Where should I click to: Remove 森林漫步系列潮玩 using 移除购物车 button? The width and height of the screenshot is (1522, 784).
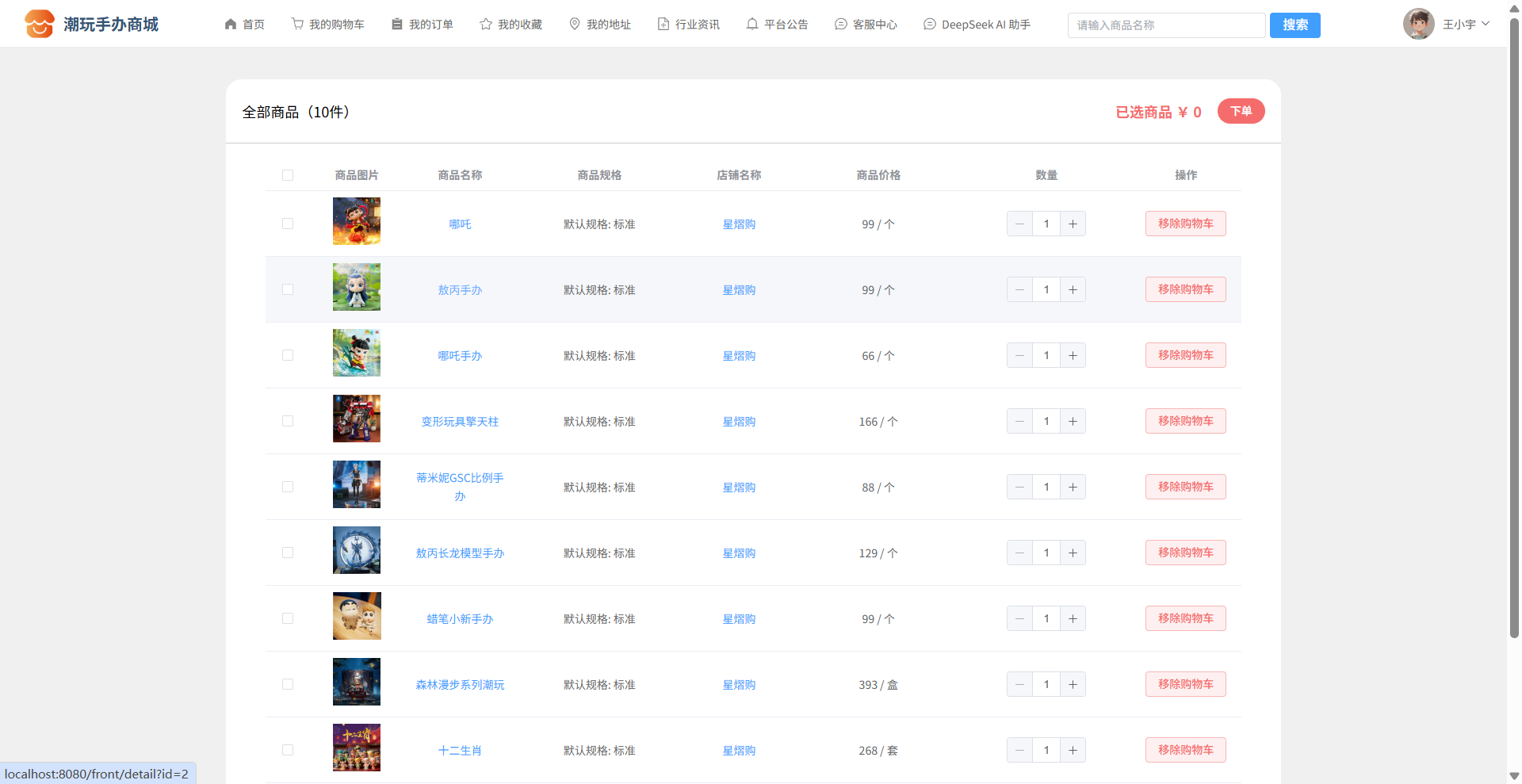(1185, 684)
